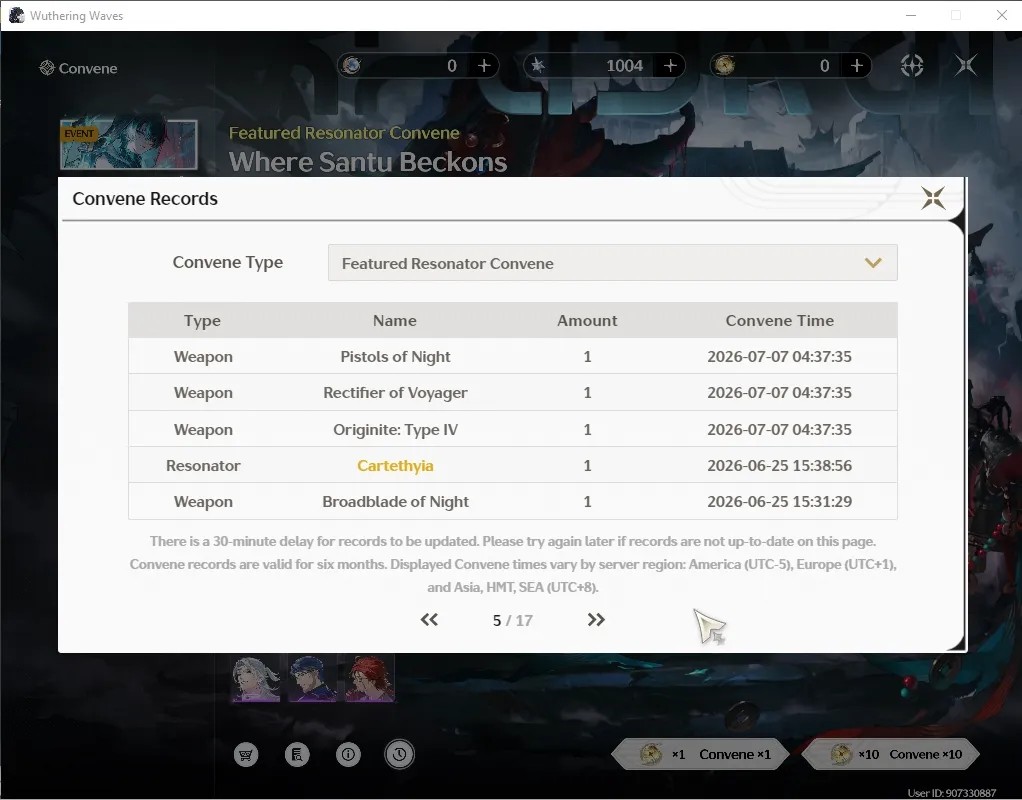Select the Cartethyia record entry
1022x800 pixels.
click(x=512, y=466)
